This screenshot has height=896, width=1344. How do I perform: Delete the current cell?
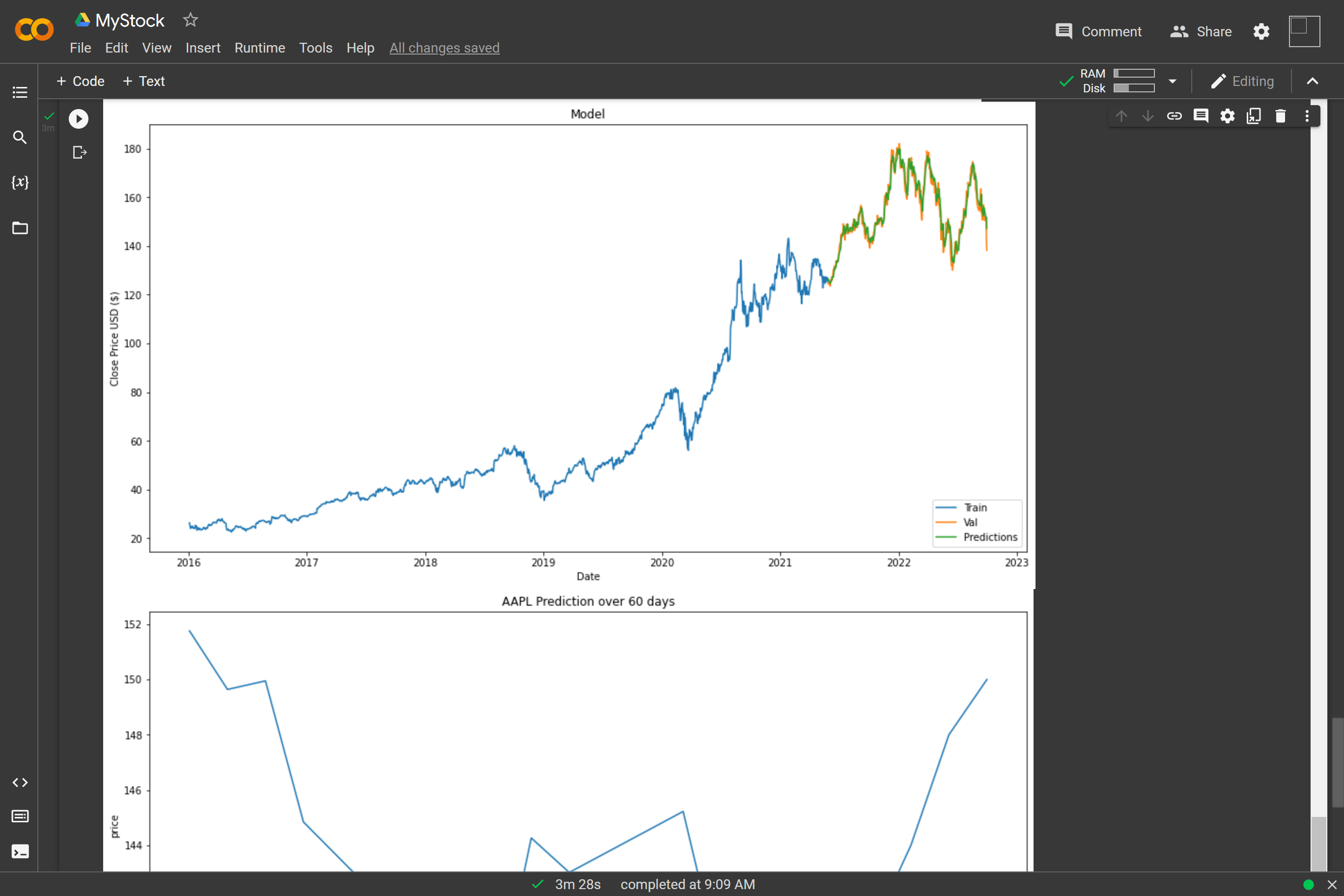pyautogui.click(x=1280, y=116)
